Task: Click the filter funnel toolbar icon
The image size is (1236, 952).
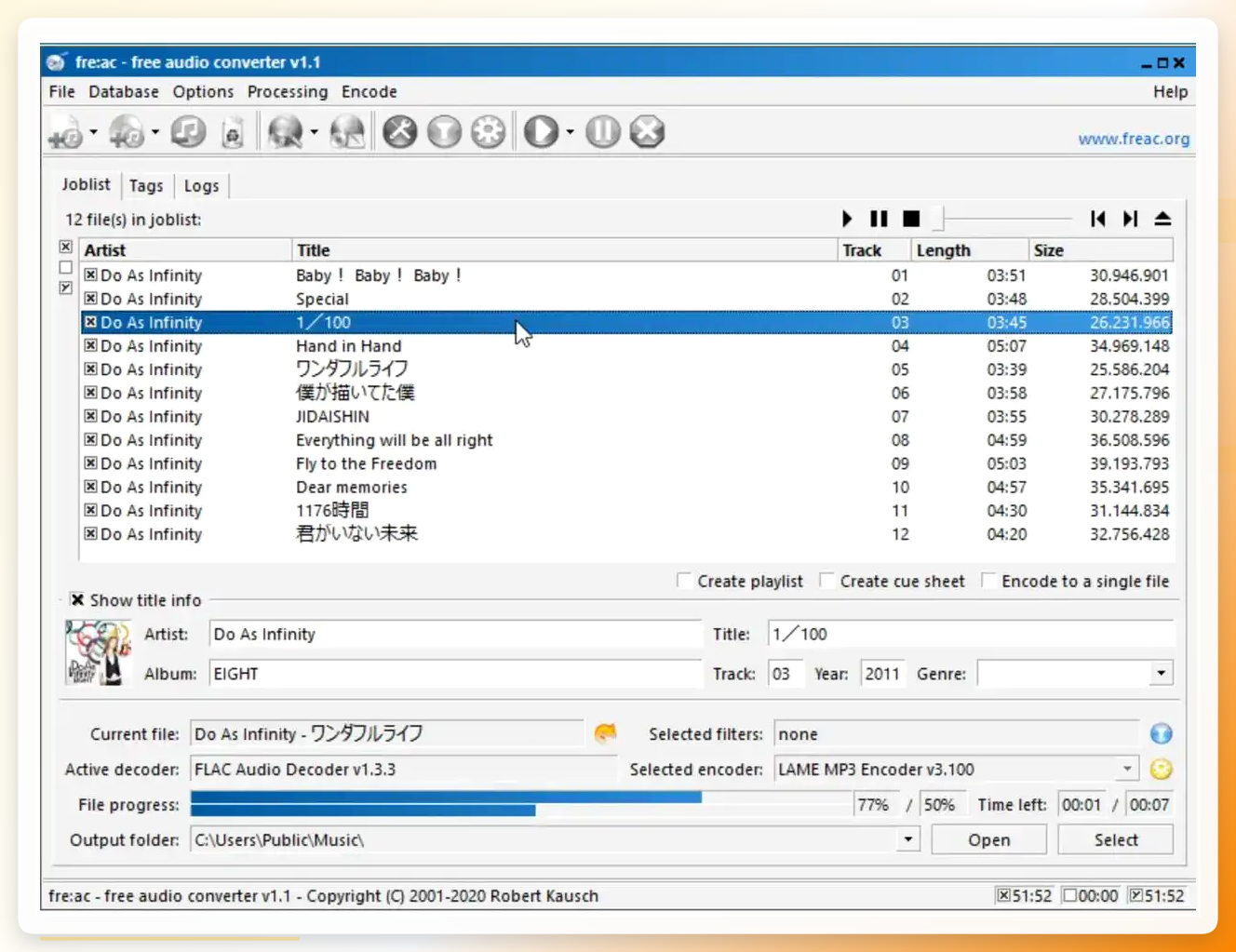Action: [x=444, y=132]
